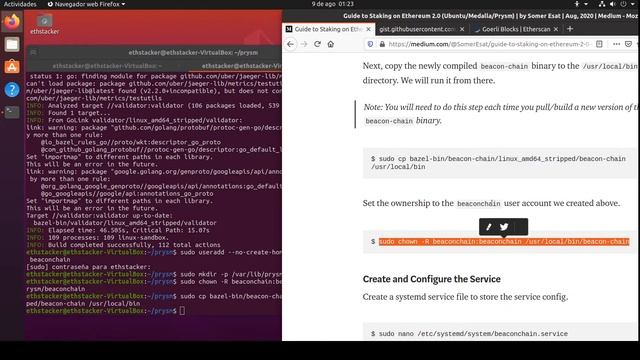The image size is (640, 360).
Task: Close the Goerli Blocks Etherscan tab
Action: pyautogui.click(x=556, y=29)
